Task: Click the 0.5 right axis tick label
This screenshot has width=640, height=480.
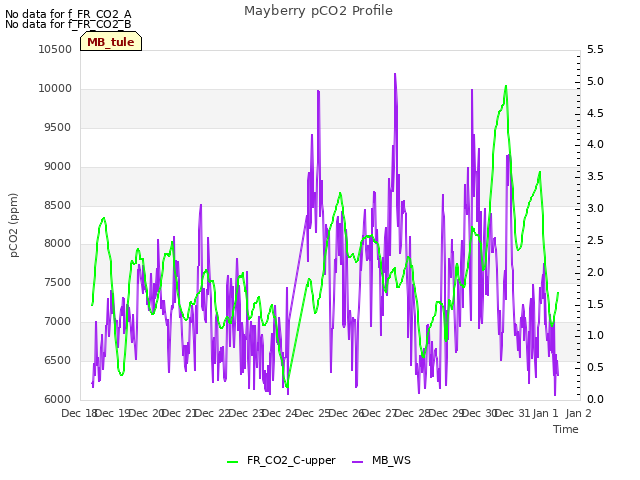Action: tap(595, 367)
